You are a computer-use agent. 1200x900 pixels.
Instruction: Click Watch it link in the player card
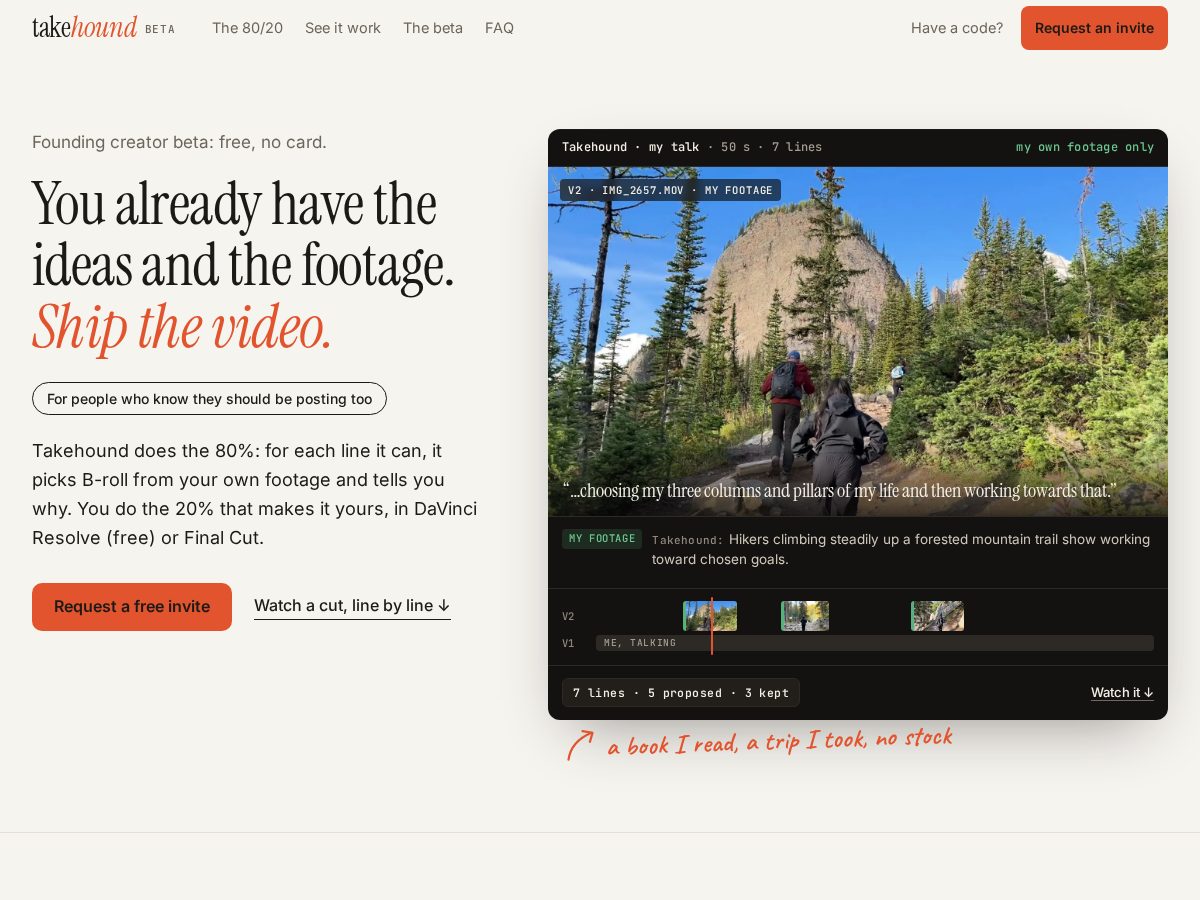[1122, 692]
